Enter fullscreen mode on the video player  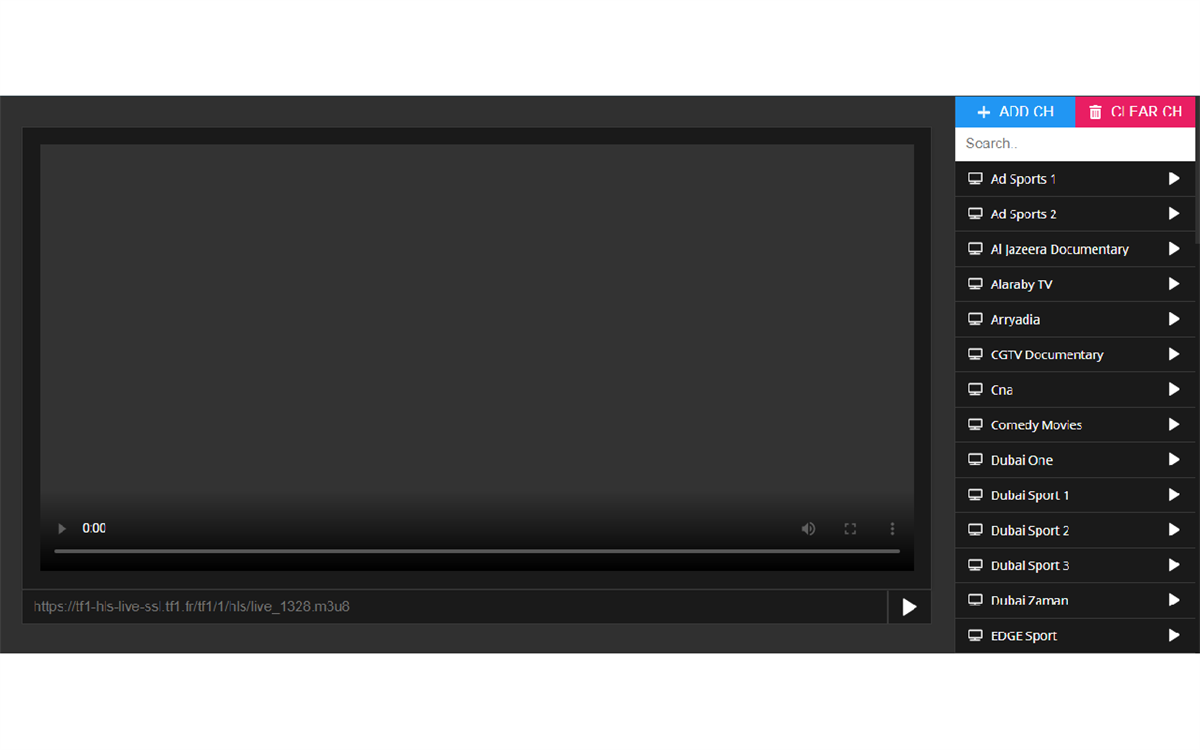[850, 528]
